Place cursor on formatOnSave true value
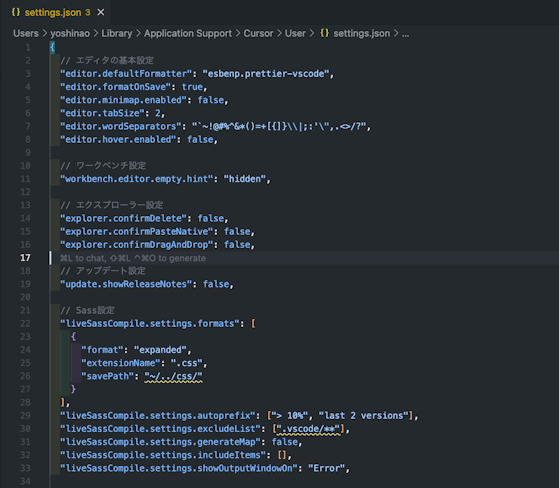Screen dimensions: 559x488 click(x=192, y=87)
